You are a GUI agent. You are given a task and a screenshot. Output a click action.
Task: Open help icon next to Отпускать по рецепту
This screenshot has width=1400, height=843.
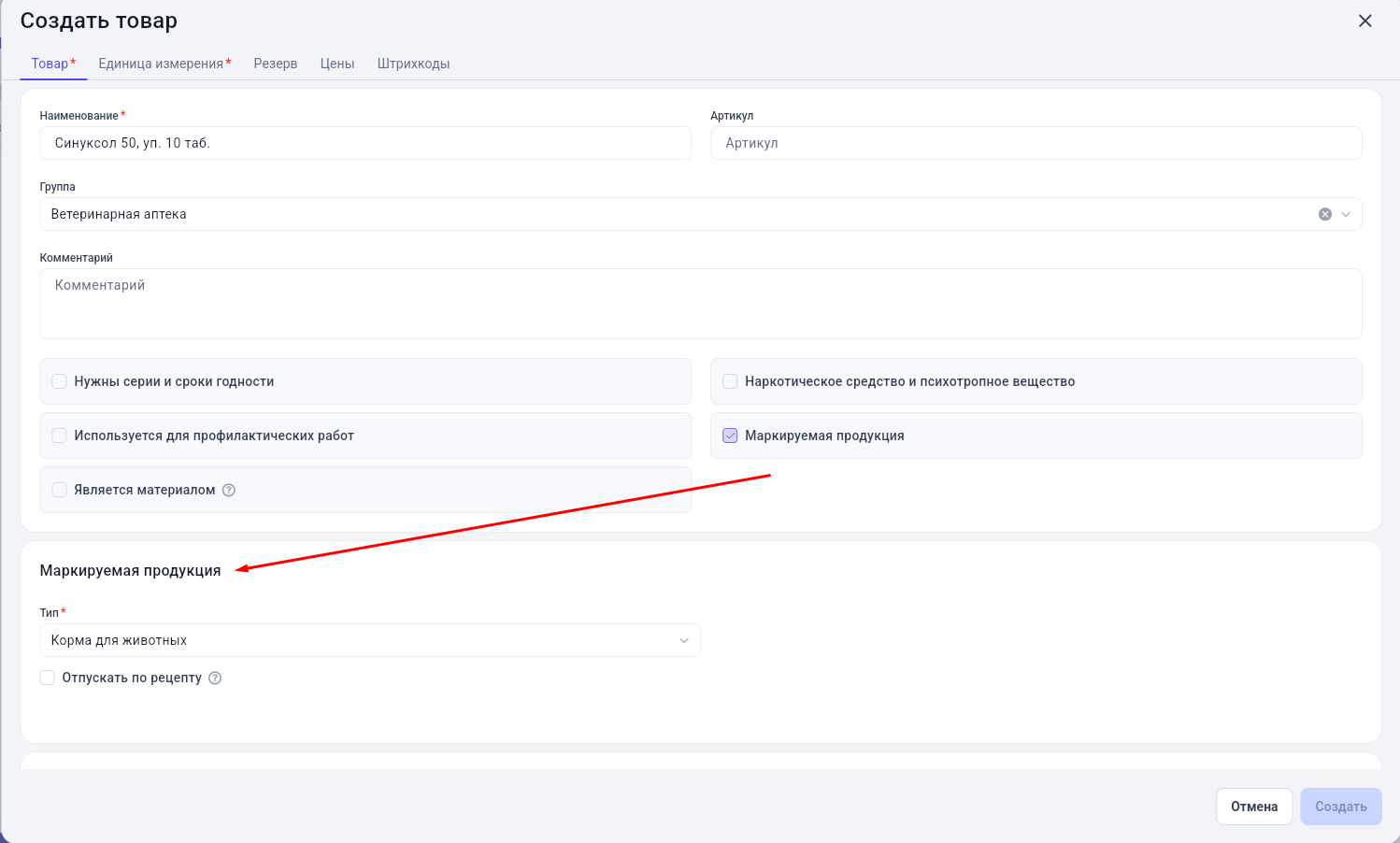(x=215, y=678)
